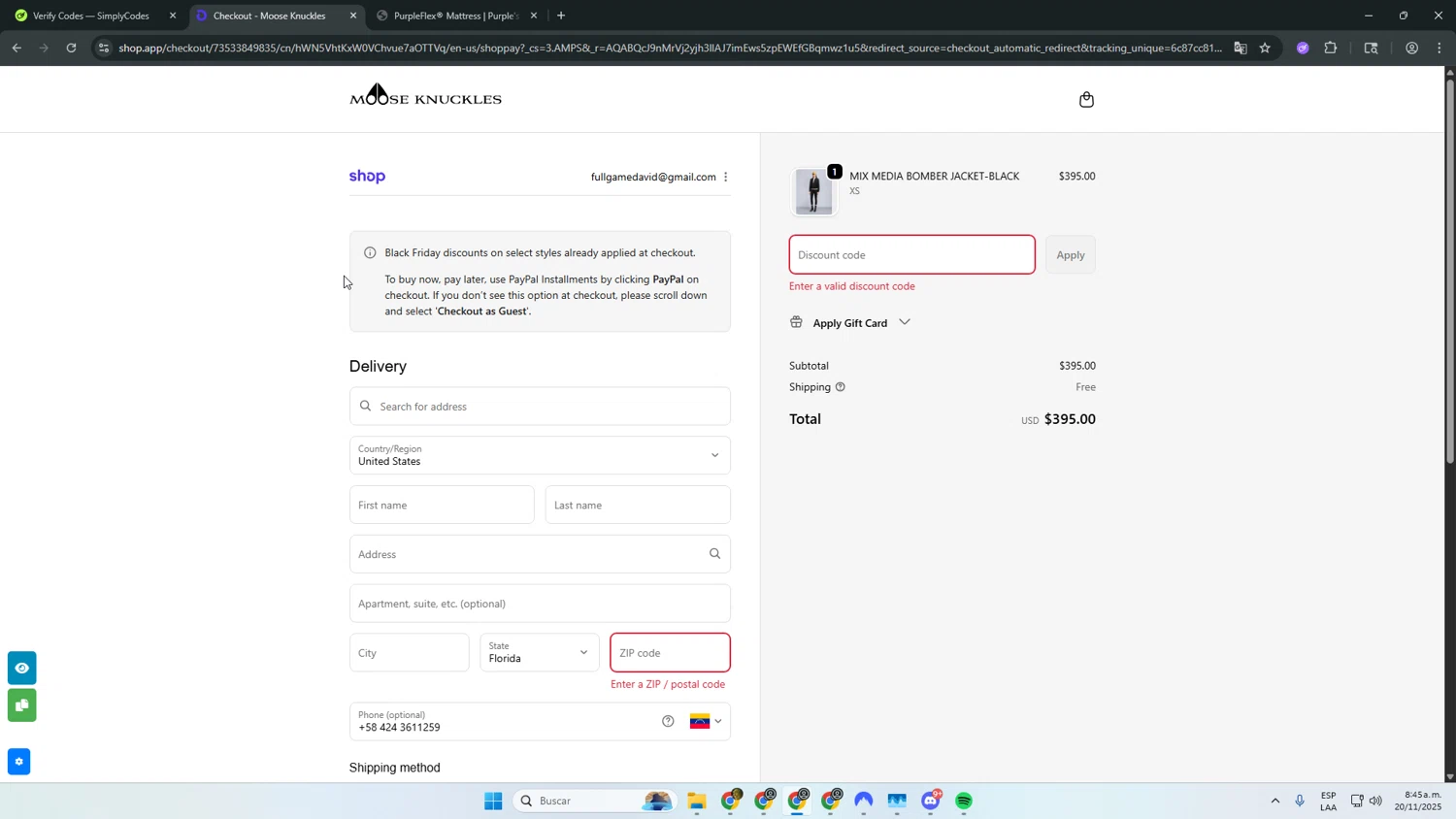
Task: Open the browser extensions puzzle icon
Action: pyautogui.click(x=1331, y=48)
